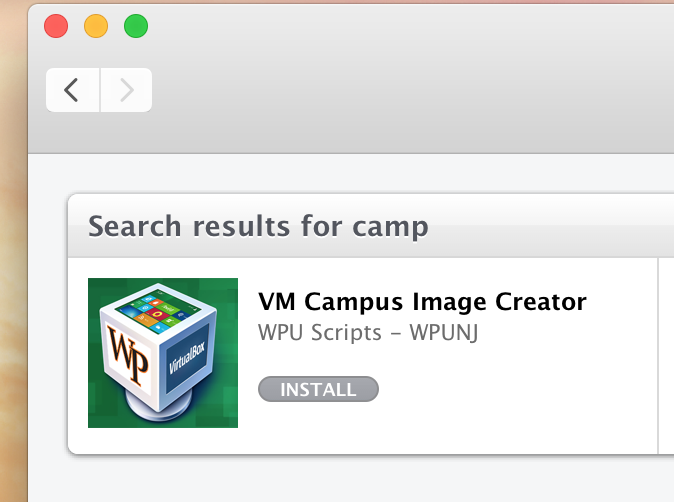
Task: Zoom the window with the green button
Action: (136, 26)
